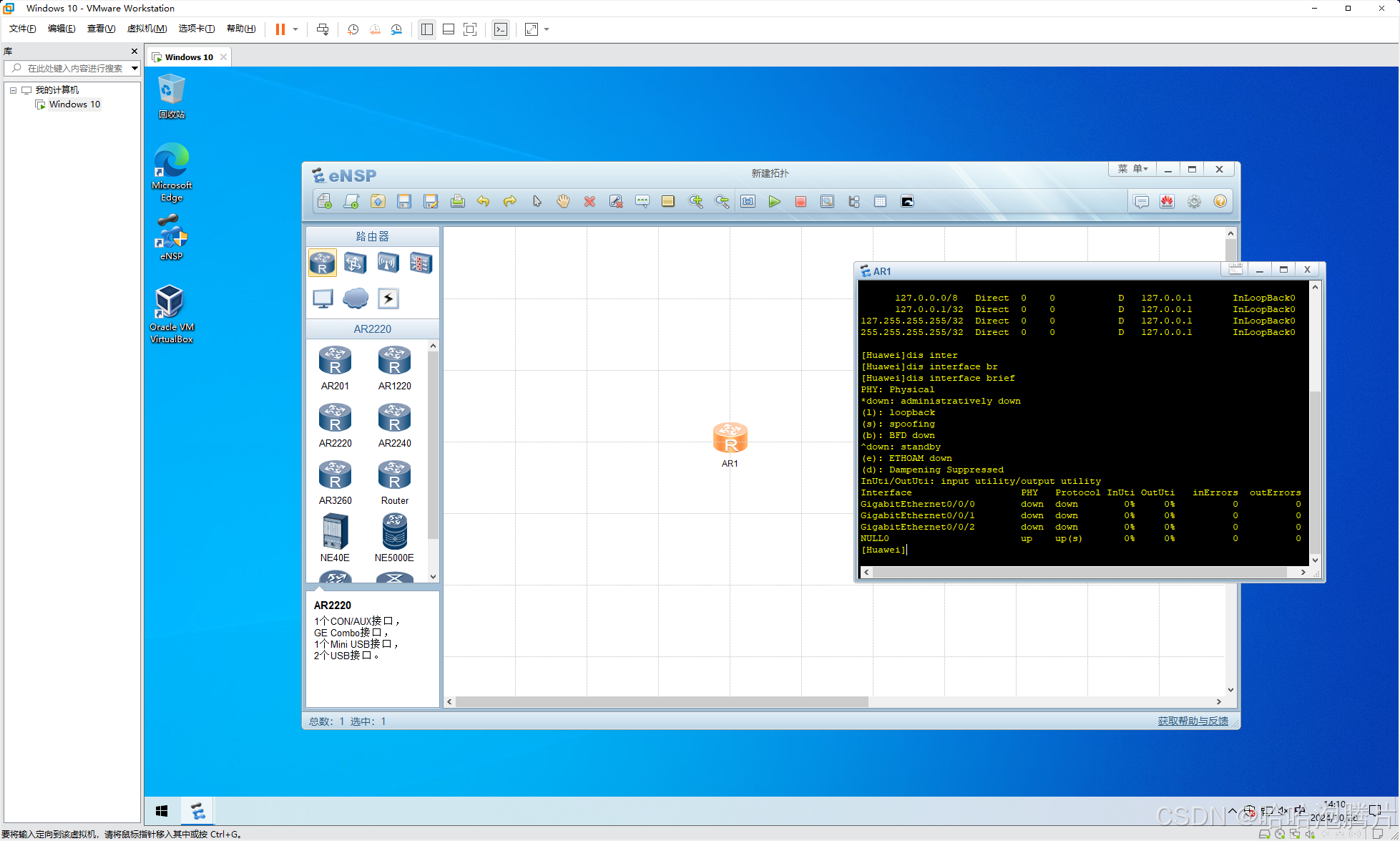This screenshot has width=1400, height=841.
Task: Select the cloud device category icon
Action: pyautogui.click(x=356, y=298)
